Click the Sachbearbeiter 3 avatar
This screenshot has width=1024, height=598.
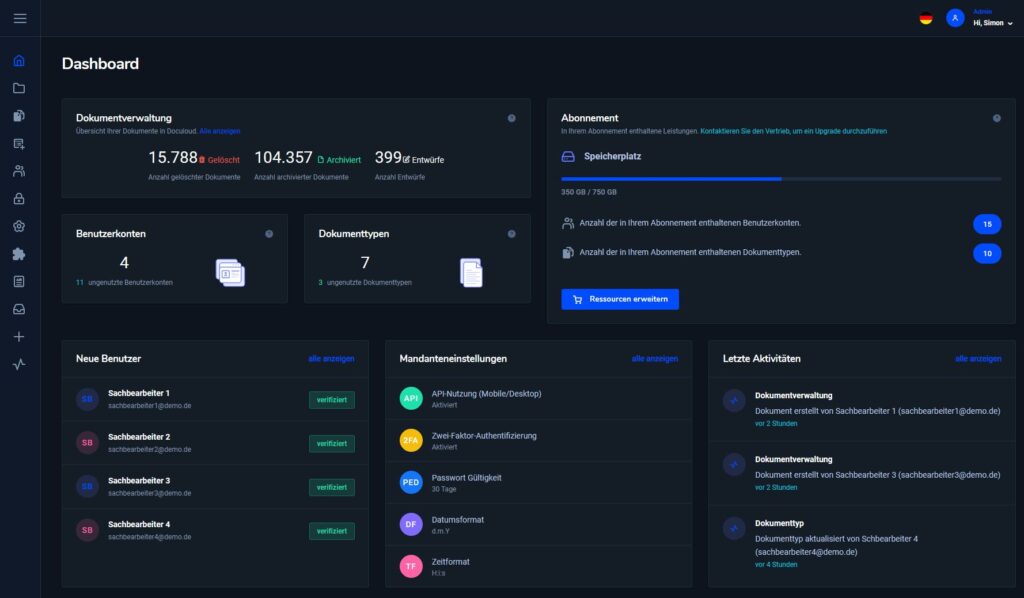[87, 486]
